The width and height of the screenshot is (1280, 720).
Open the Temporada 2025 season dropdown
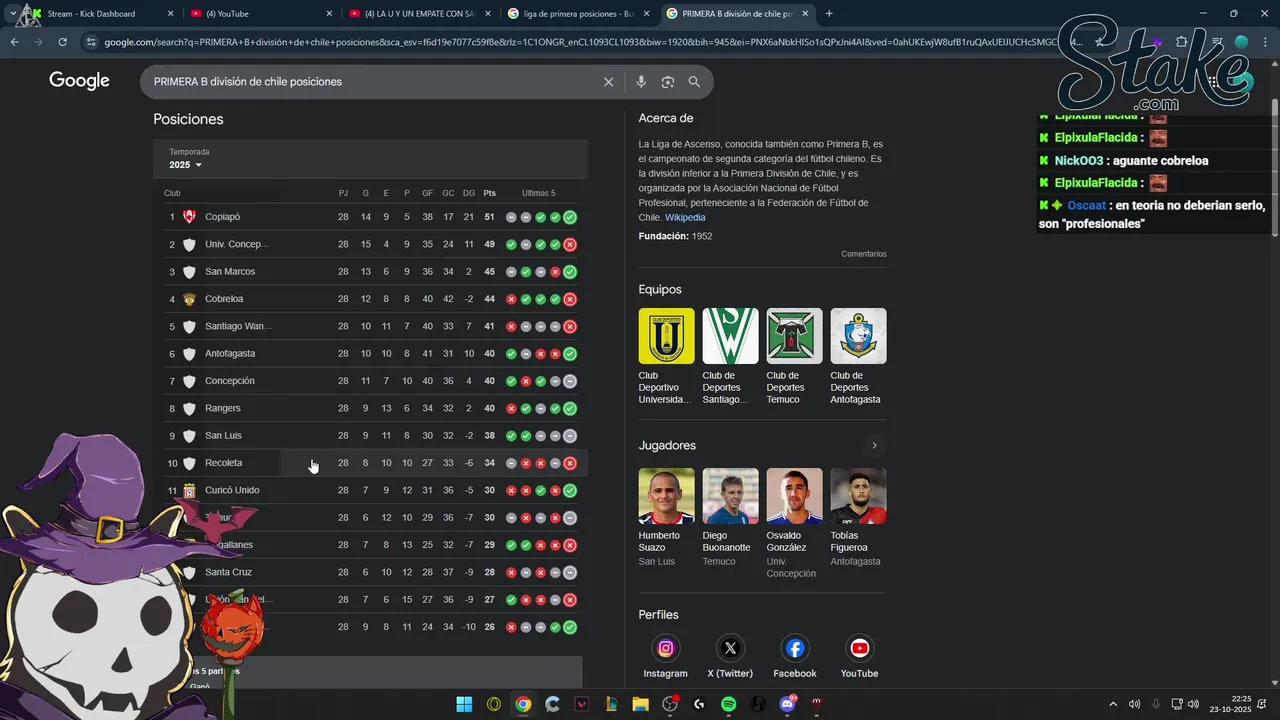pos(185,165)
